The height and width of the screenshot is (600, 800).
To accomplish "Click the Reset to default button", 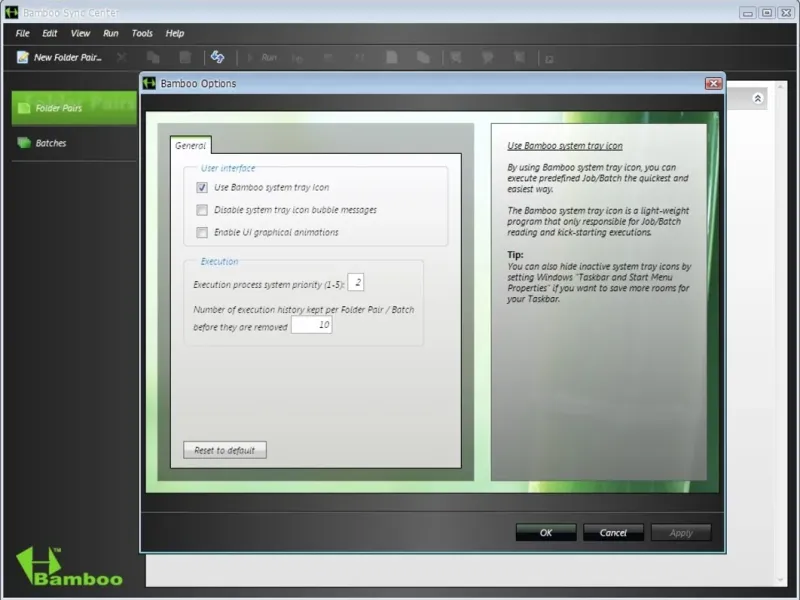I will pos(224,450).
